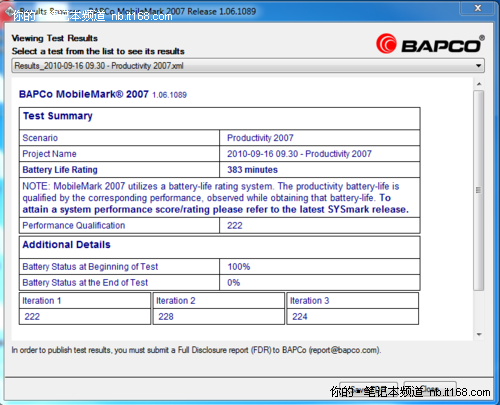
Task: Click 'Battery Status at Beginning of Test' label
Action: (x=90, y=267)
